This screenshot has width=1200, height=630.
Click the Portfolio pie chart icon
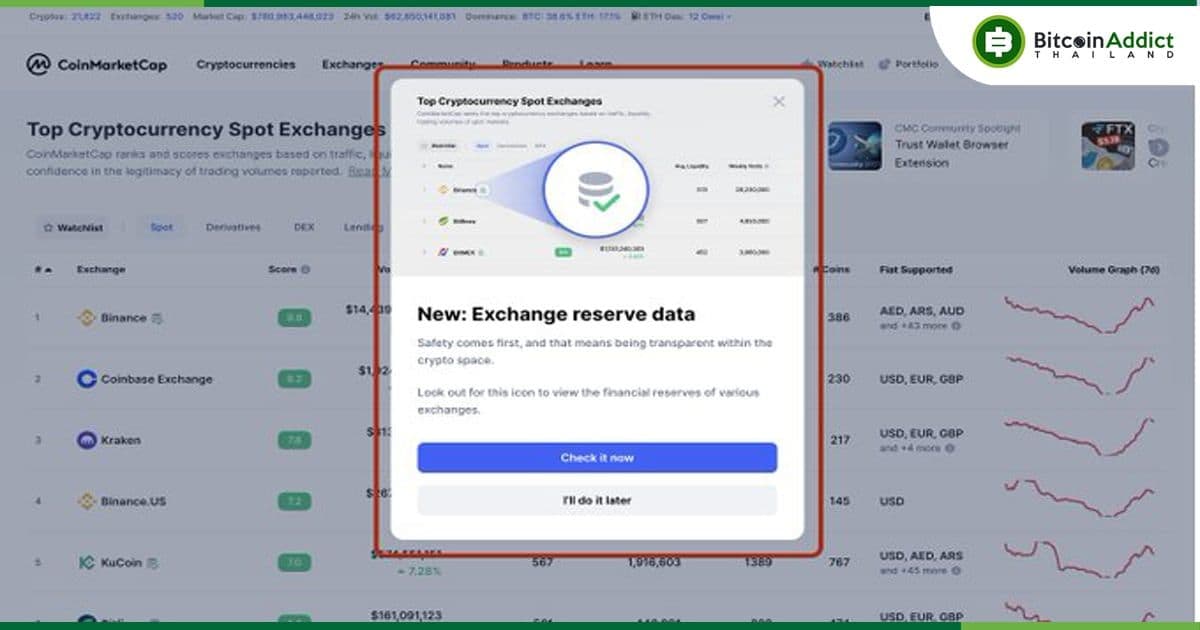[x=884, y=64]
